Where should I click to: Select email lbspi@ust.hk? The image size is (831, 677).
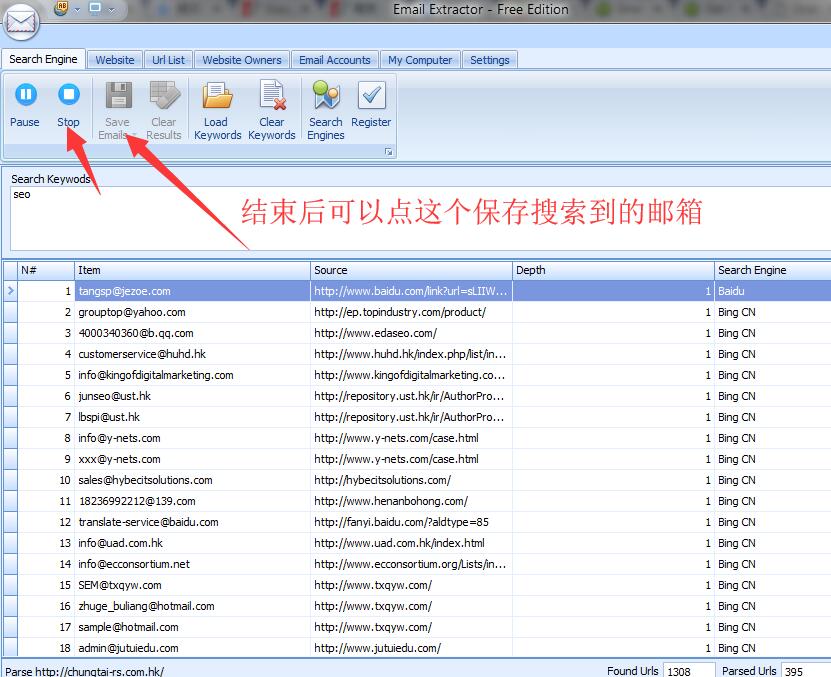109,417
